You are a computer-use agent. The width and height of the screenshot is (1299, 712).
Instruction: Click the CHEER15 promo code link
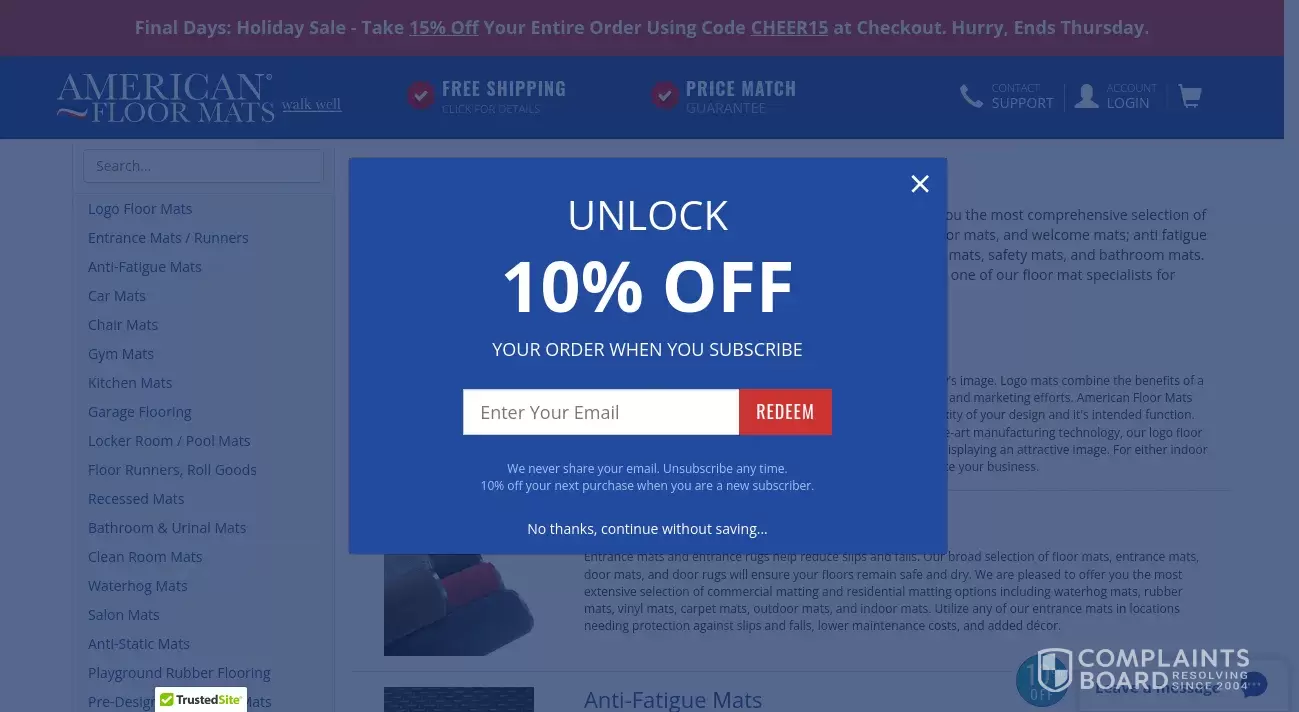789,28
